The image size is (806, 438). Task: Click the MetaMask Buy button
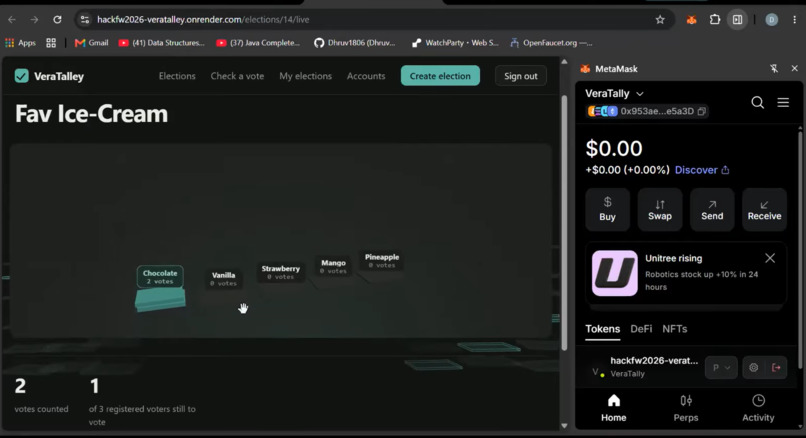click(607, 209)
